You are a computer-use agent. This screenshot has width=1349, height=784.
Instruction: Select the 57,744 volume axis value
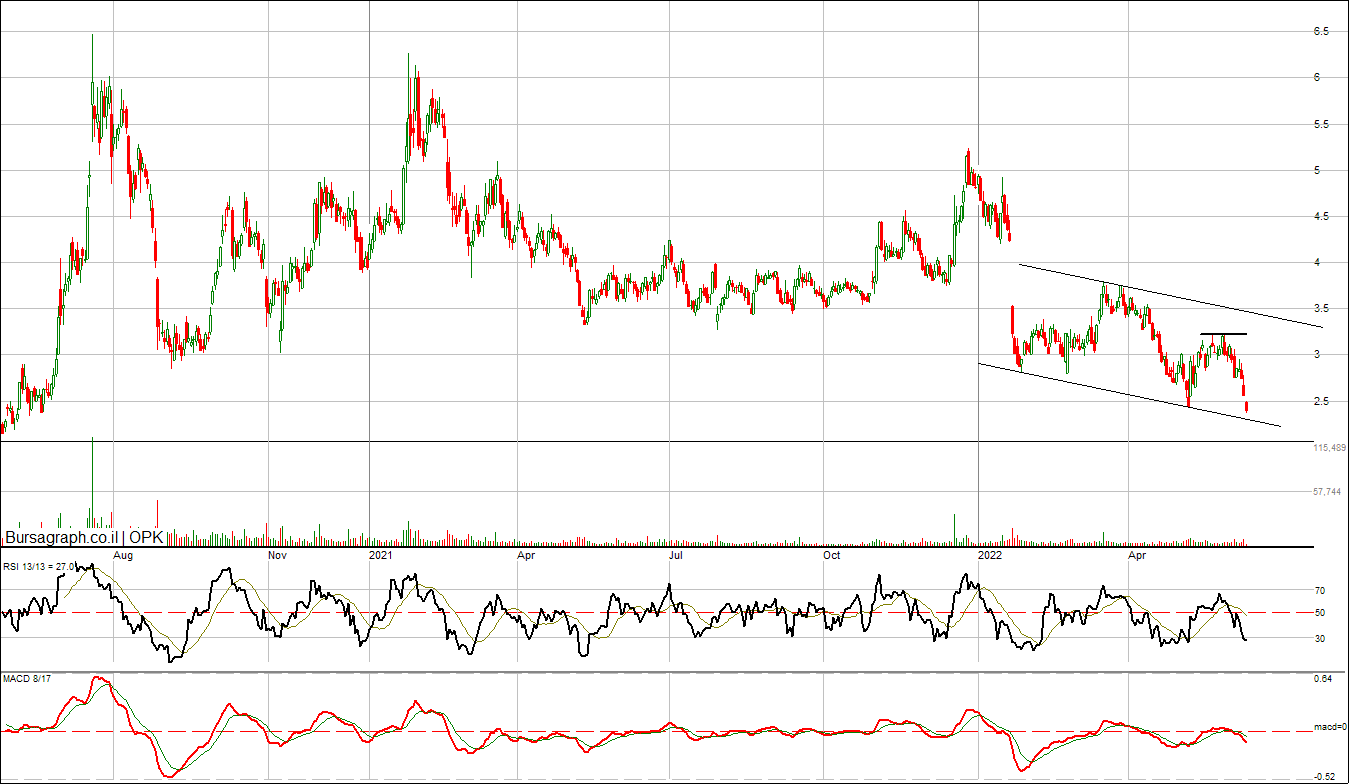tap(1326, 492)
